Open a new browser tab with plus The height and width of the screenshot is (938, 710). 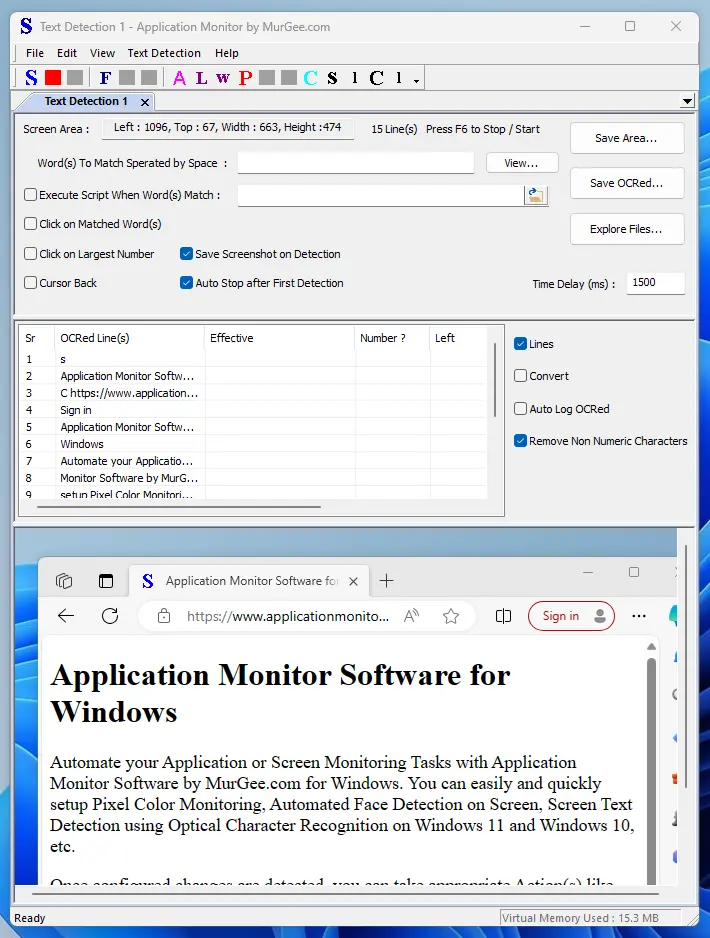pyautogui.click(x=386, y=581)
